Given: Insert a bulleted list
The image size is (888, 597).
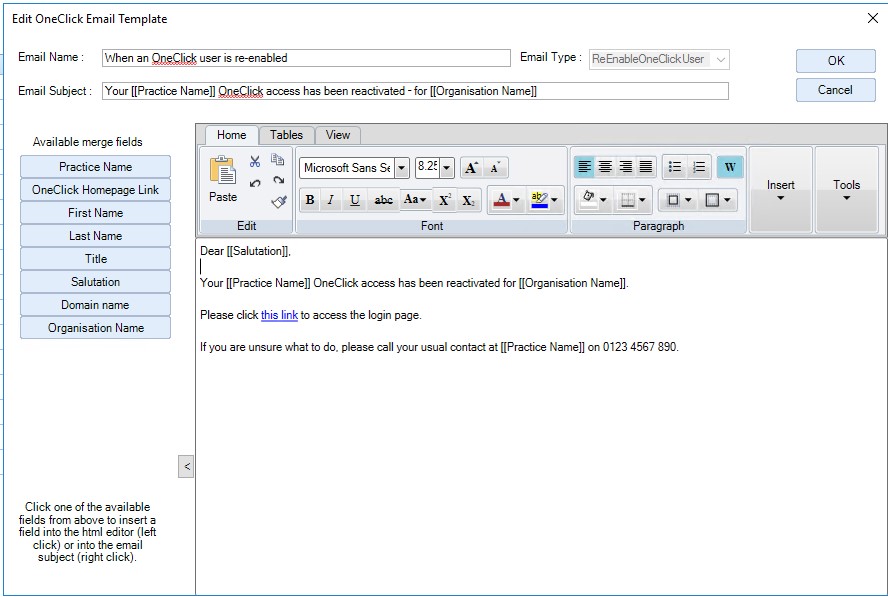Looking at the screenshot, I should pyautogui.click(x=674, y=167).
